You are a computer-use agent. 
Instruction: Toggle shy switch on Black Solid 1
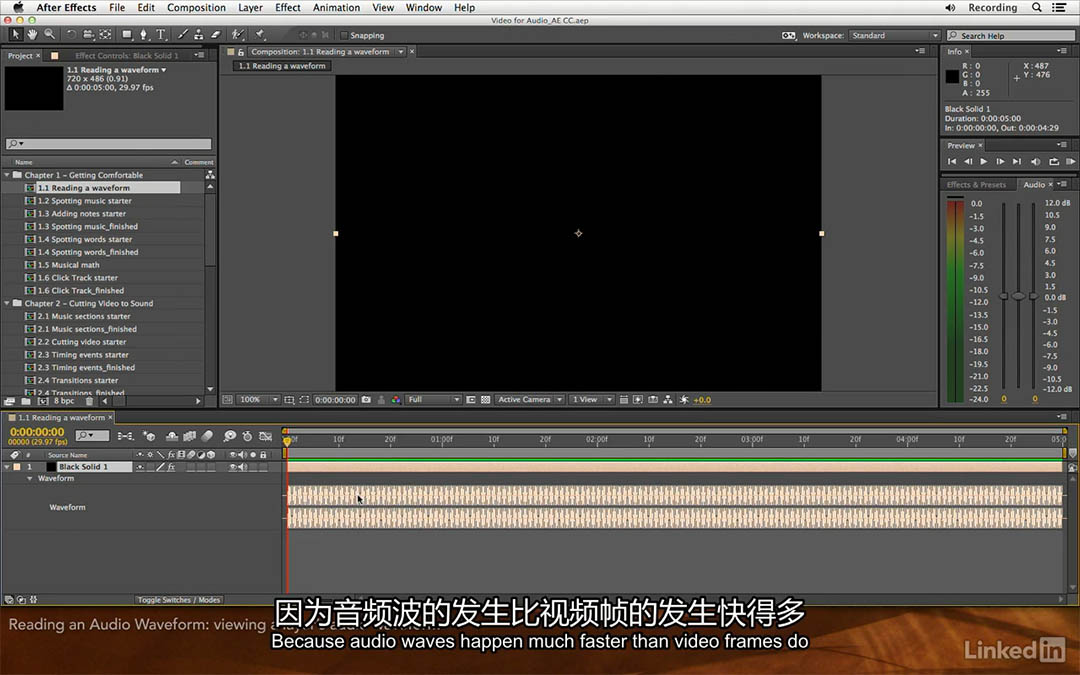[x=140, y=467]
